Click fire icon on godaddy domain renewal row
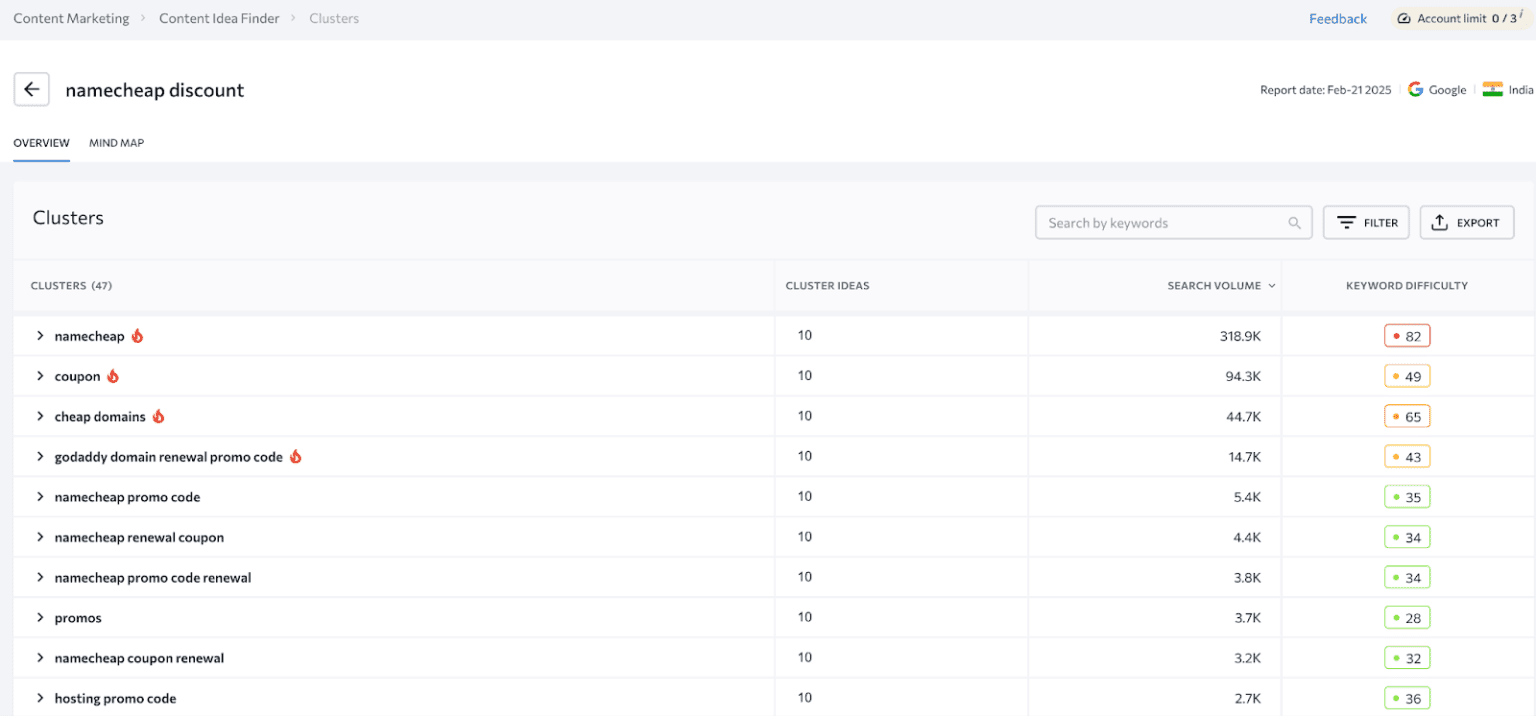 295,456
